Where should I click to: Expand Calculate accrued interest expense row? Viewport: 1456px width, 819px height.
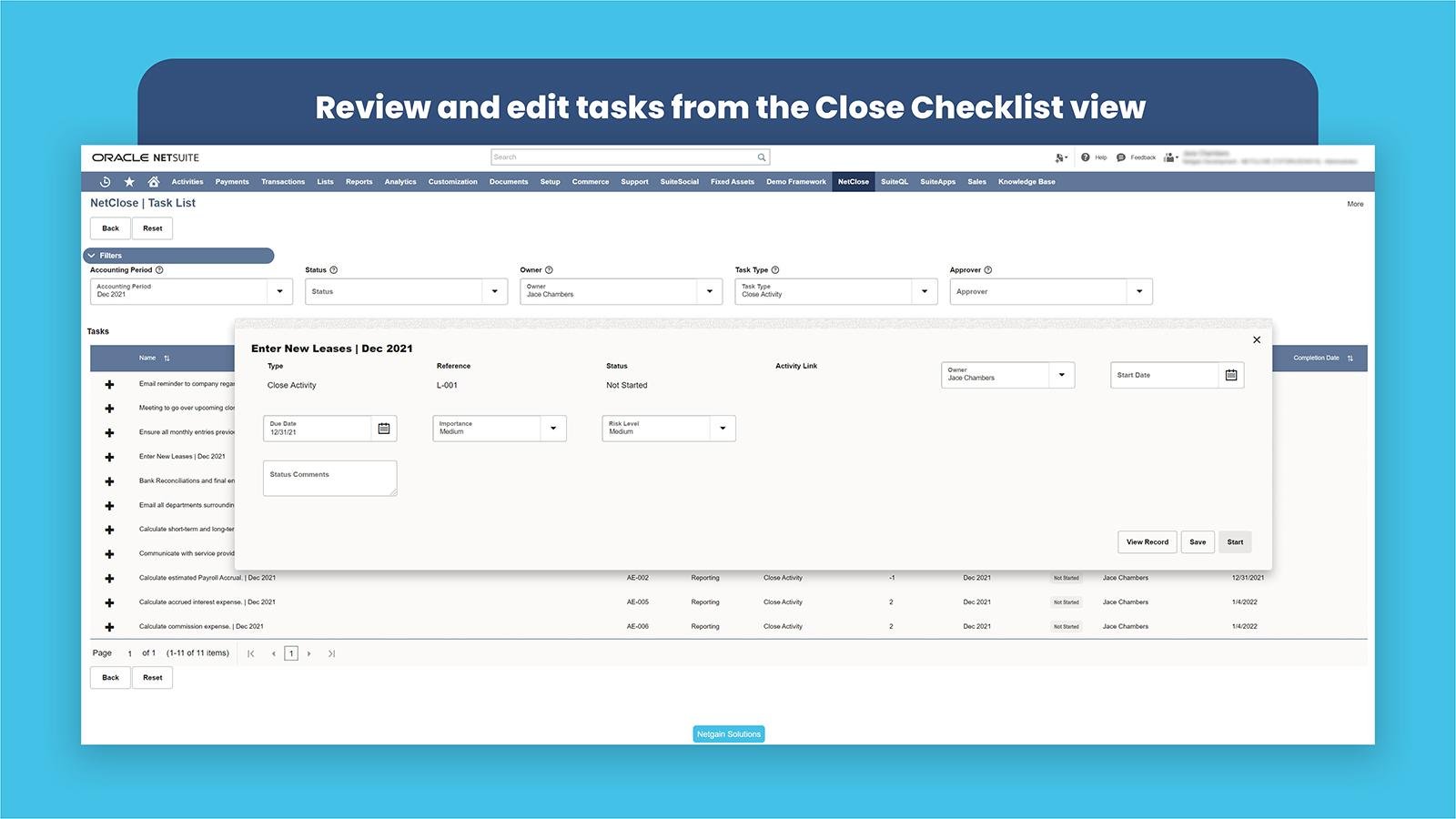pos(109,603)
